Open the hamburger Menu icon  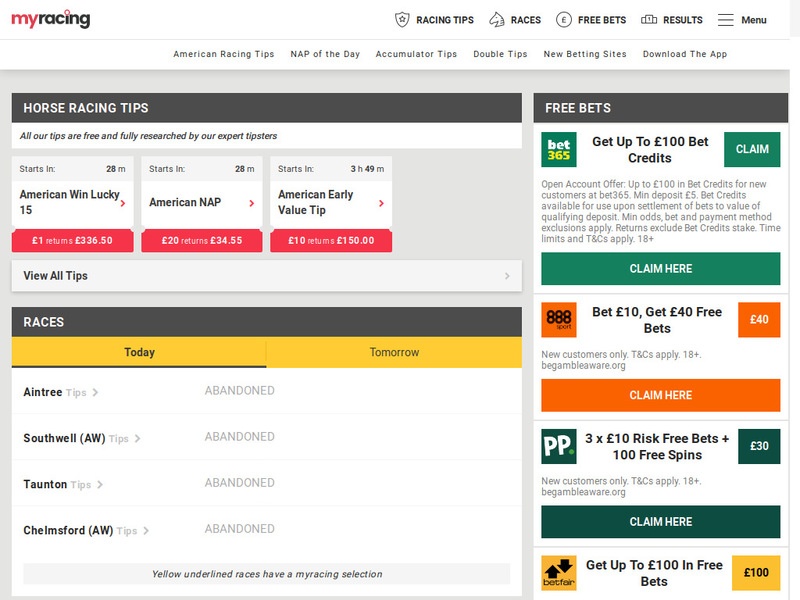(726, 20)
